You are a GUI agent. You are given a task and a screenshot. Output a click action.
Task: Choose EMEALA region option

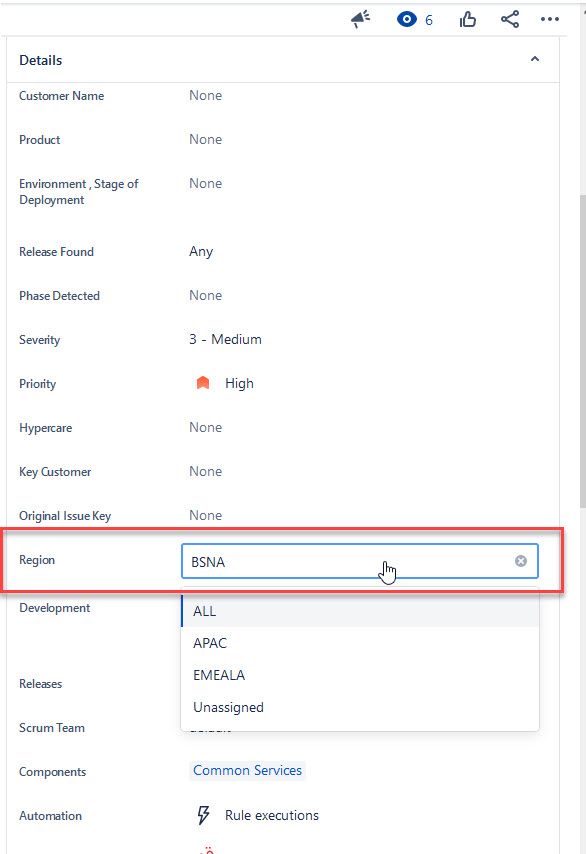[360, 675]
